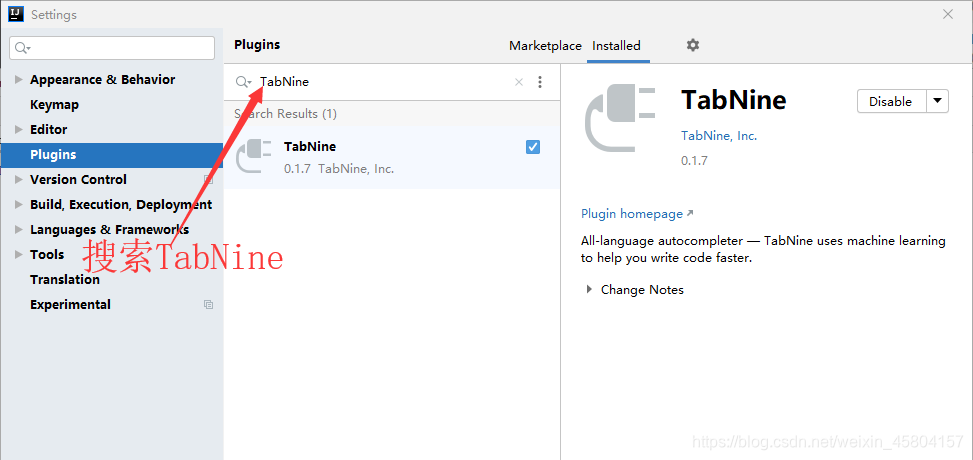Click the project-level icon beside Version Control

point(208,179)
